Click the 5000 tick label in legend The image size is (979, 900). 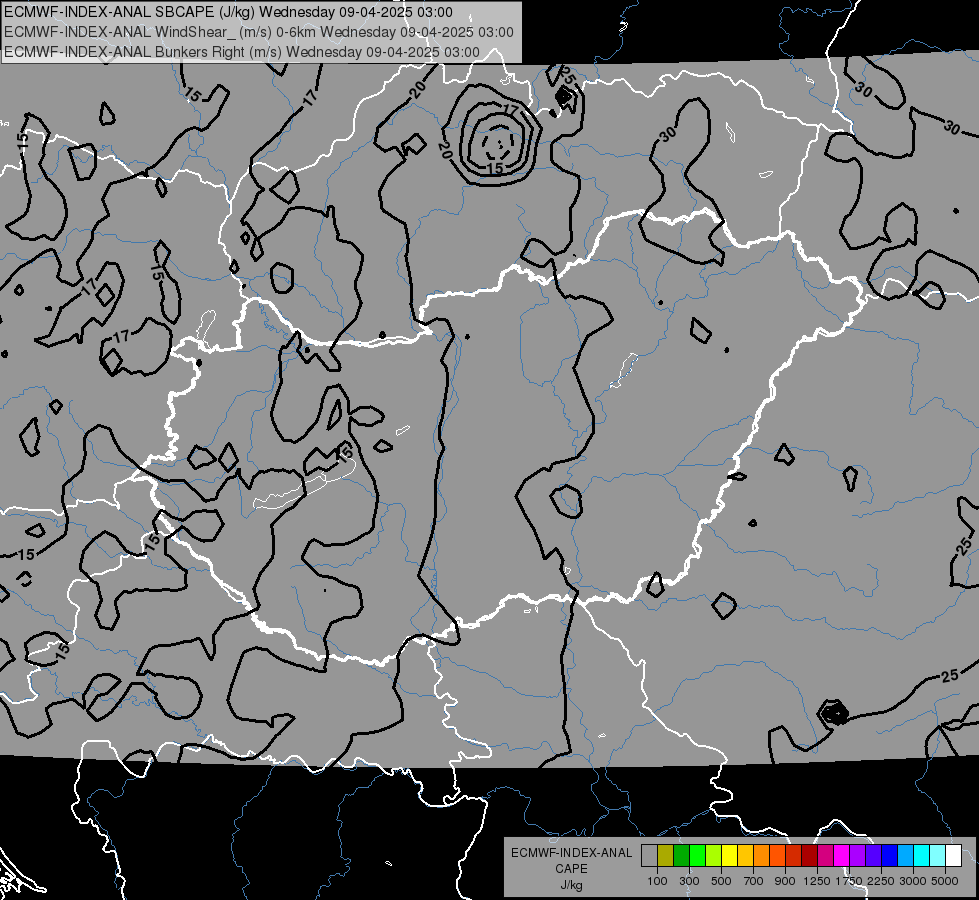pyautogui.click(x=945, y=881)
